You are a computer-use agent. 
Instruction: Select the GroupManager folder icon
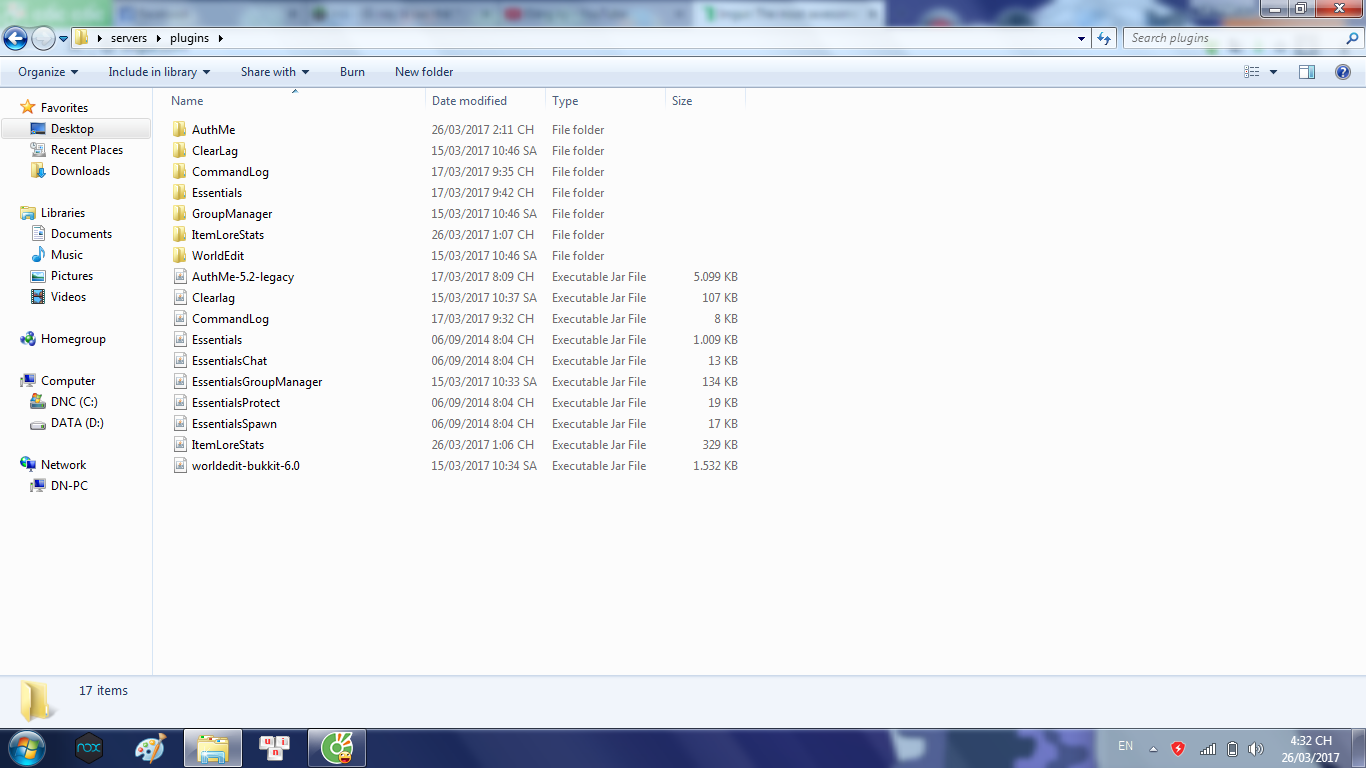[180, 214]
